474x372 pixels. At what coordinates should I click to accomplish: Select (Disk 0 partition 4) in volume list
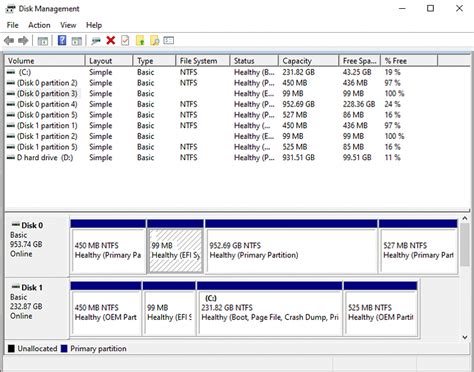(x=222, y=104)
